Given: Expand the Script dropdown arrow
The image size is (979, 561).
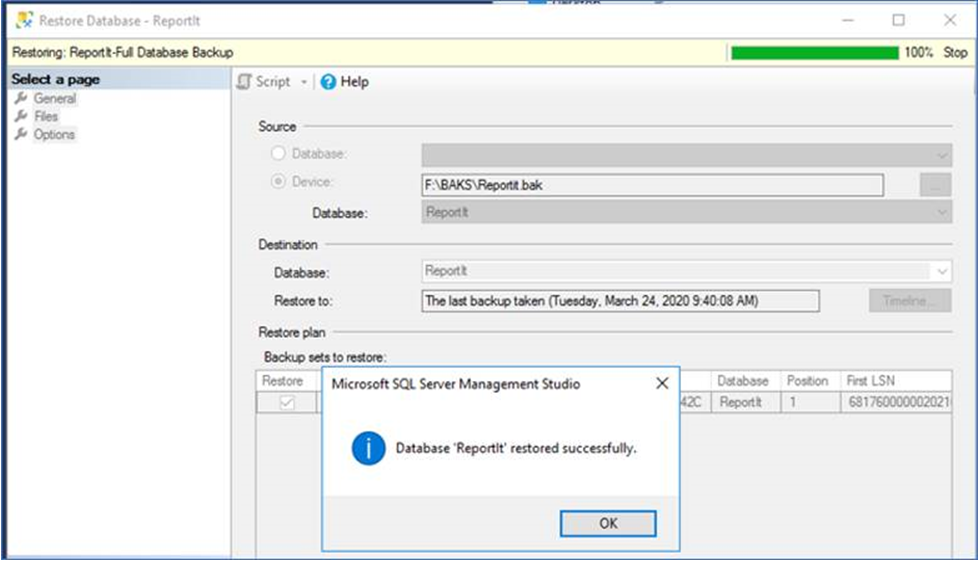Looking at the screenshot, I should point(304,82).
